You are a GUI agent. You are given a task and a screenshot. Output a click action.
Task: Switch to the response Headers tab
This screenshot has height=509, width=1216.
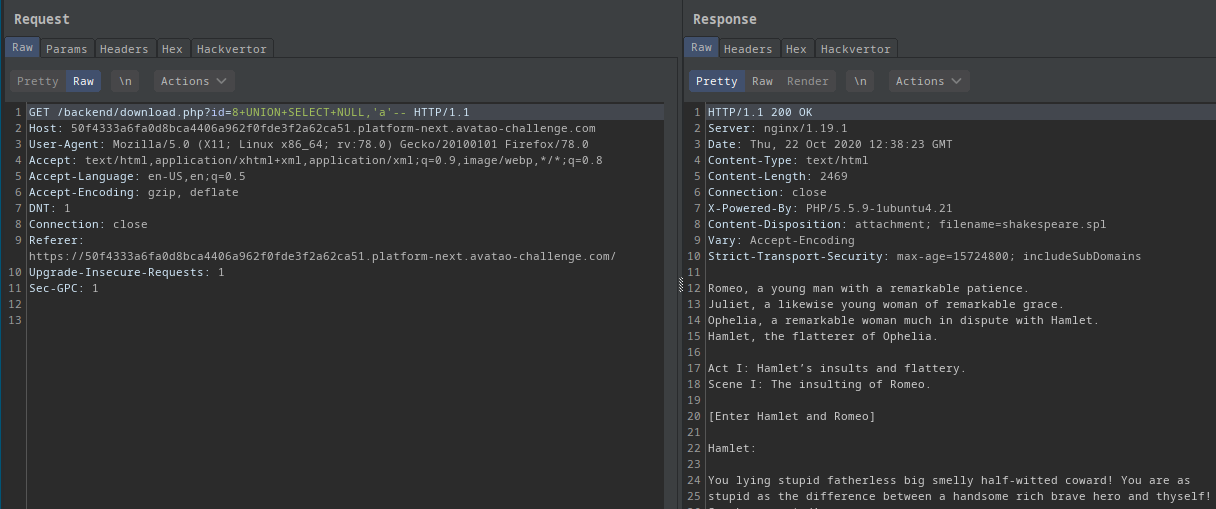tap(748, 49)
